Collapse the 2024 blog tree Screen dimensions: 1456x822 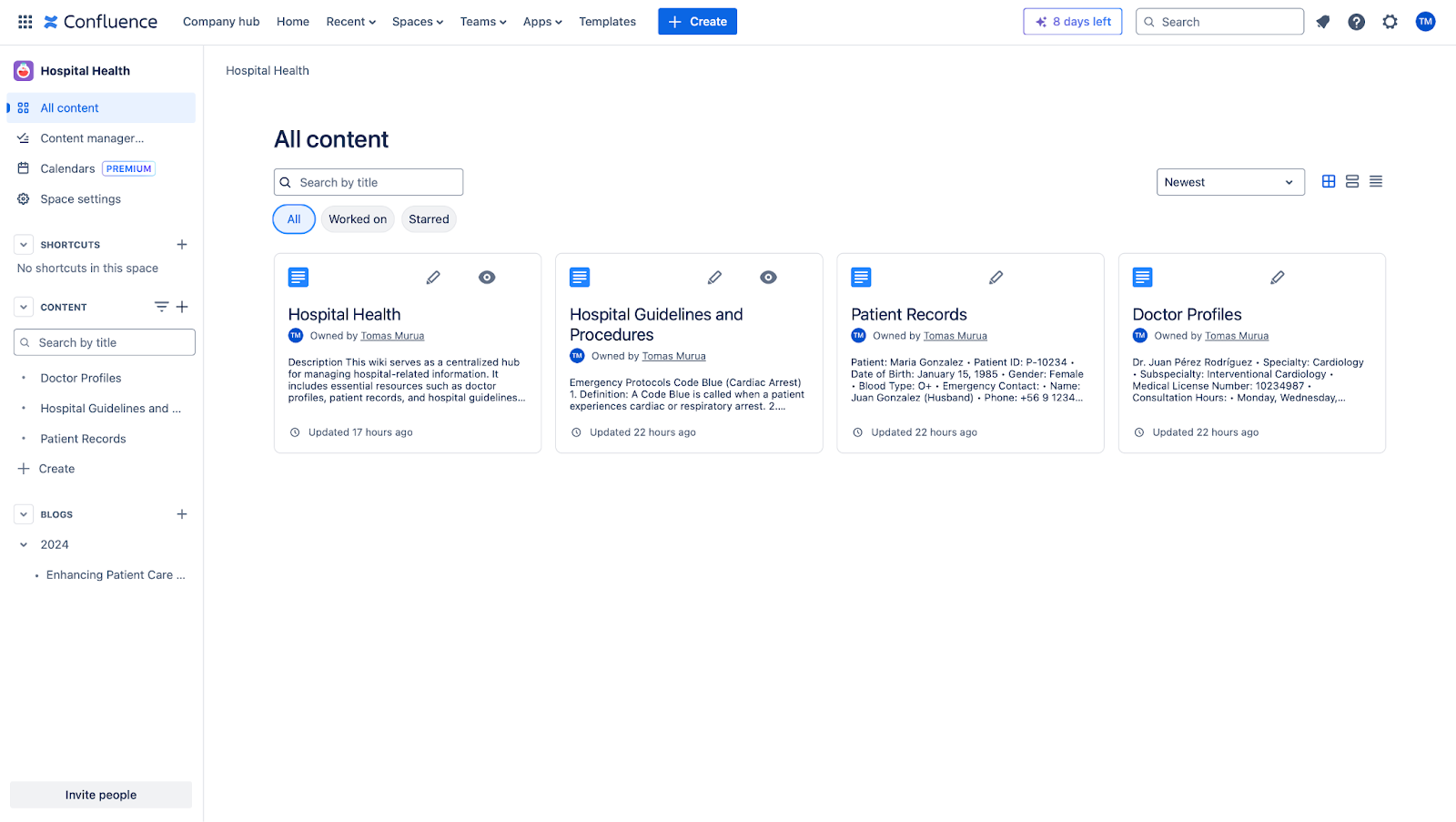(24, 545)
